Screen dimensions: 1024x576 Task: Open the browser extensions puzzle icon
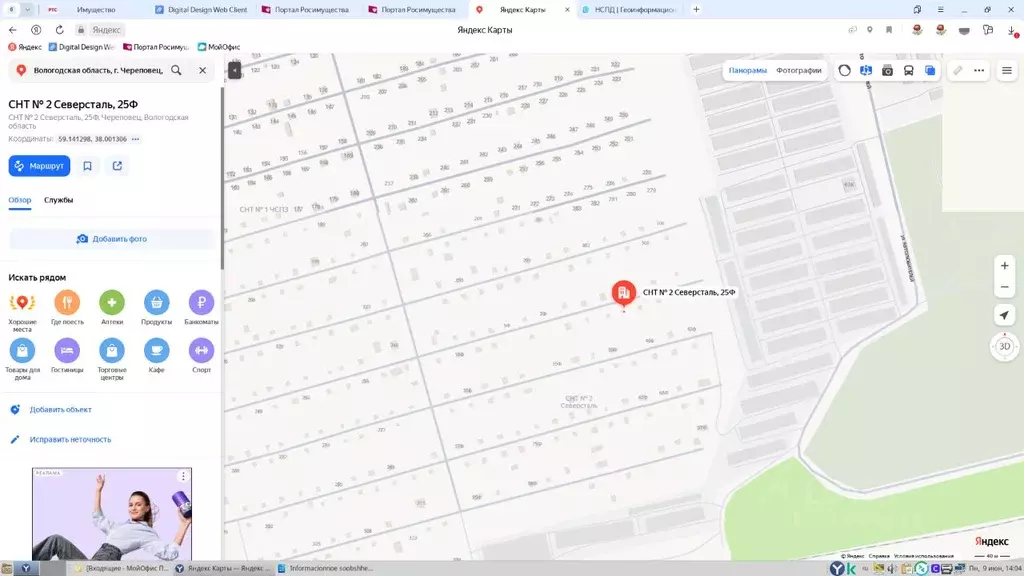click(987, 30)
